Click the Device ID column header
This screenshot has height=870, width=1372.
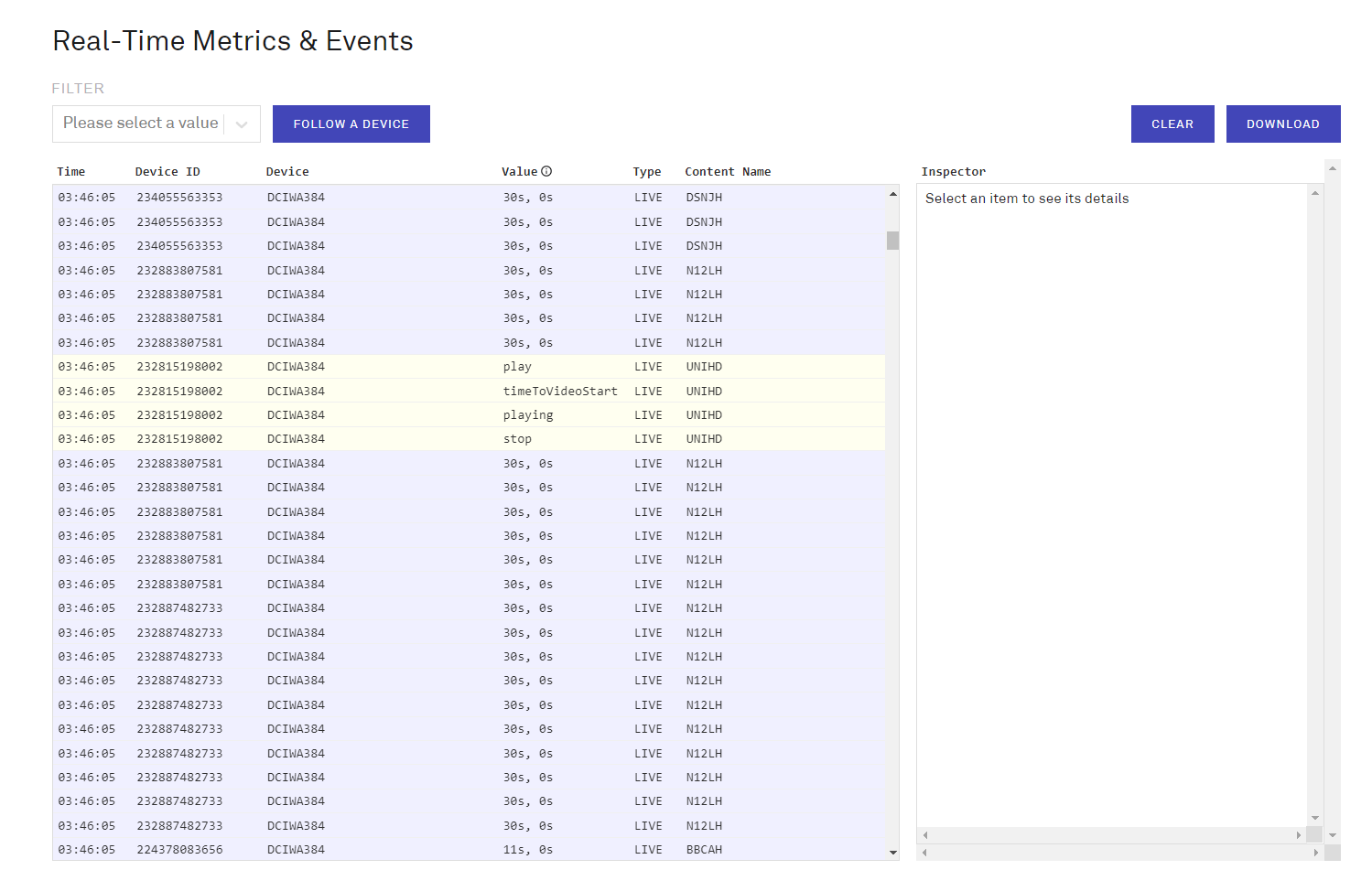(x=167, y=172)
